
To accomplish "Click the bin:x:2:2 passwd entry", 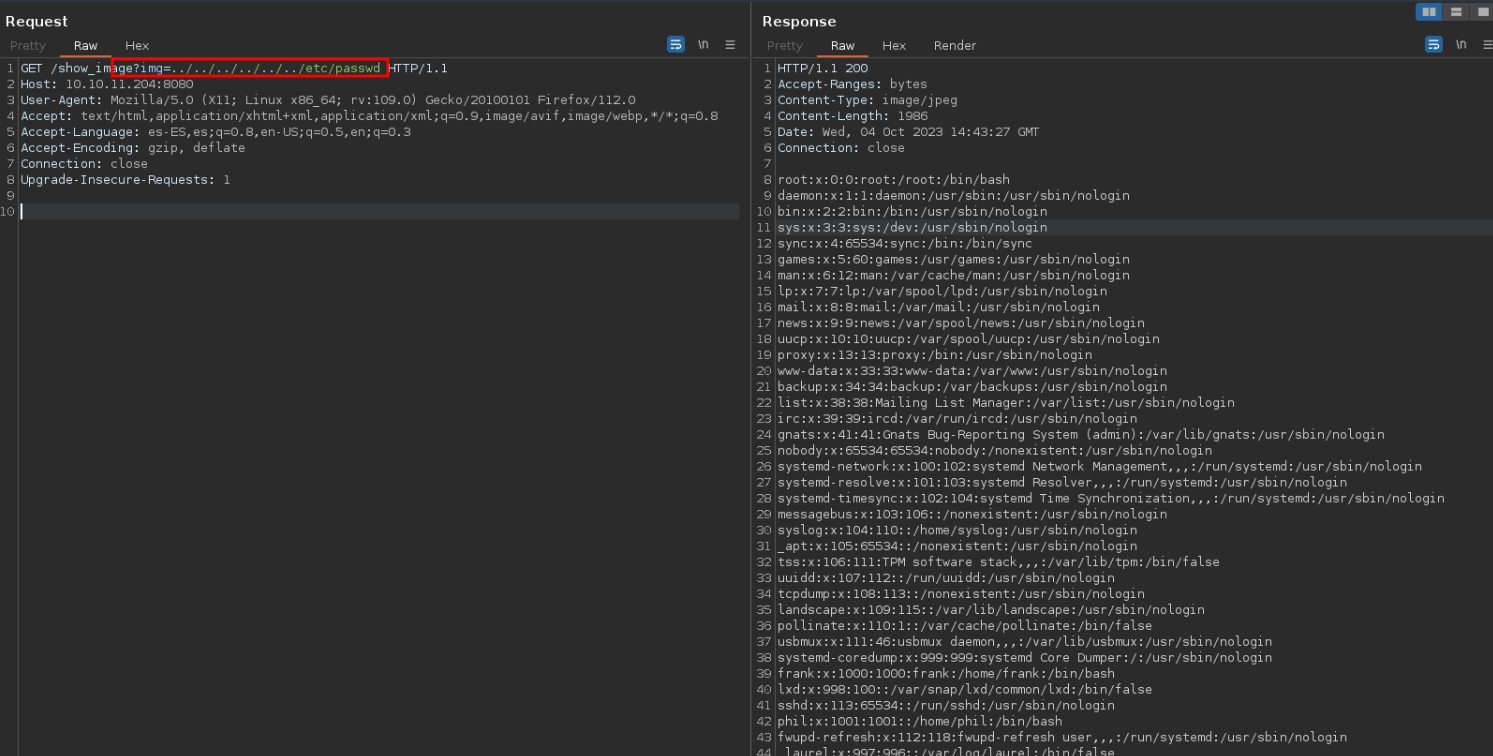I will [x=912, y=212].
